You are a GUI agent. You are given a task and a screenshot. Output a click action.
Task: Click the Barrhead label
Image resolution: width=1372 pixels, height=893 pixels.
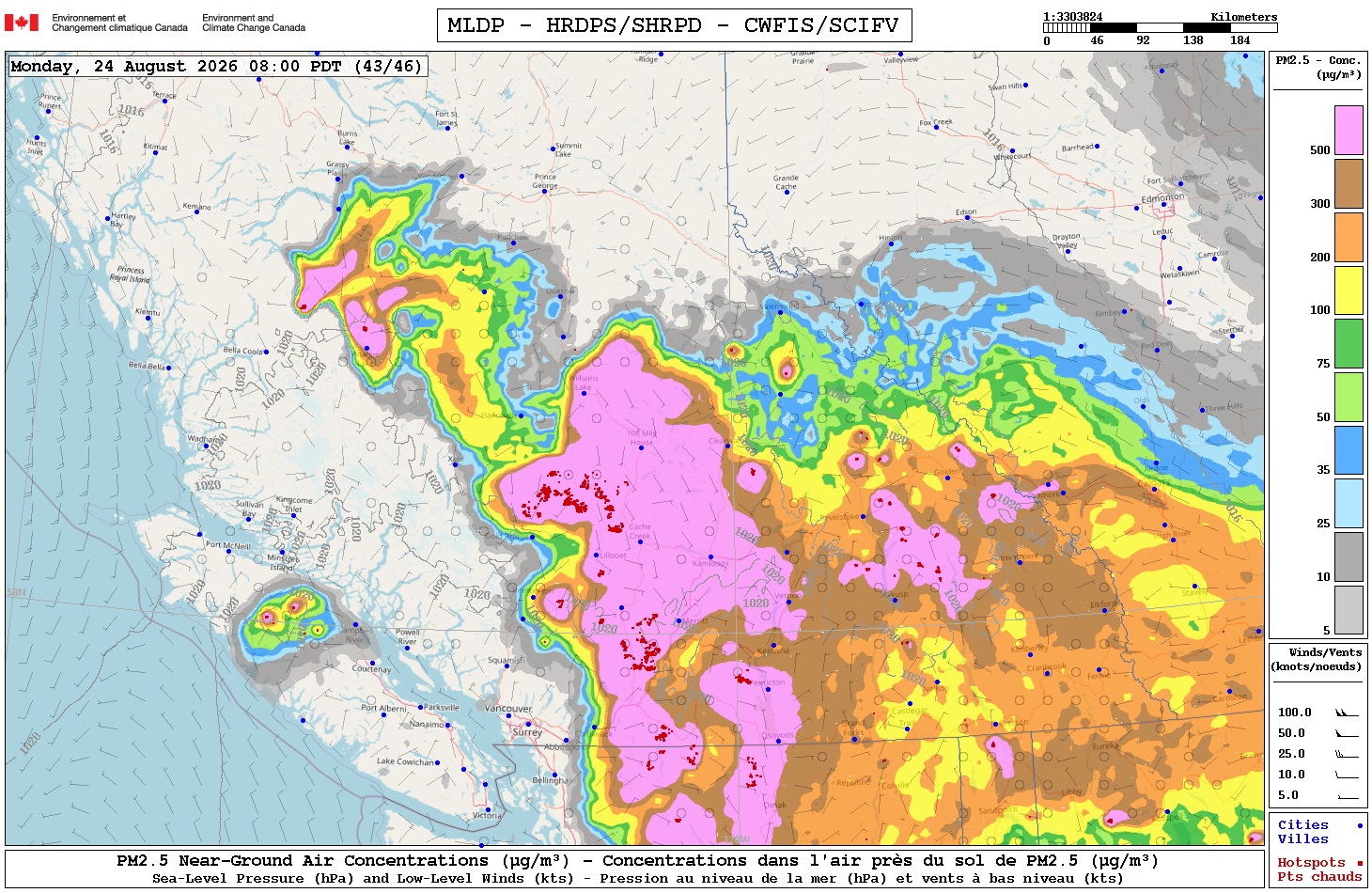tap(1077, 148)
